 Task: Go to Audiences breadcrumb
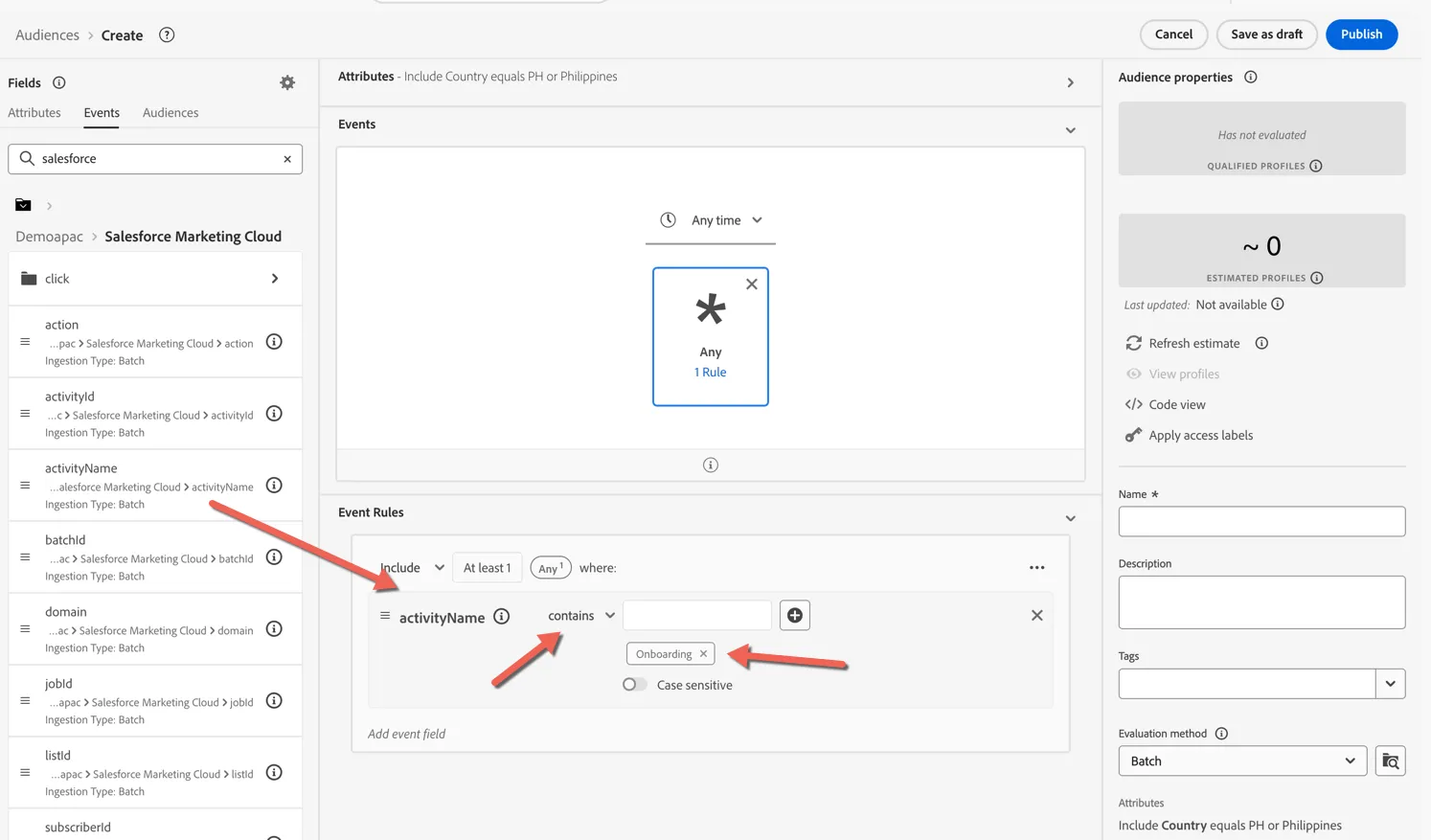(47, 35)
